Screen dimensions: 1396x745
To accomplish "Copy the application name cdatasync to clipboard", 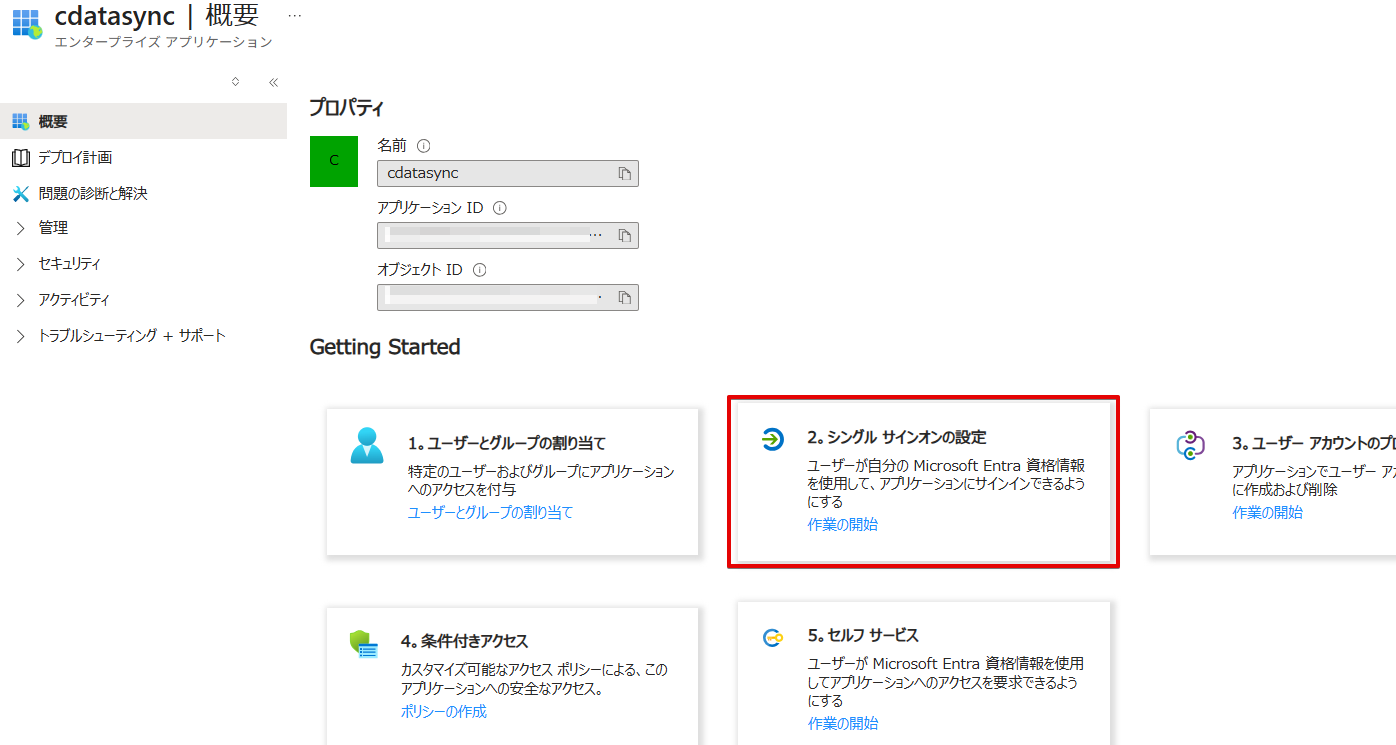I will [x=625, y=174].
